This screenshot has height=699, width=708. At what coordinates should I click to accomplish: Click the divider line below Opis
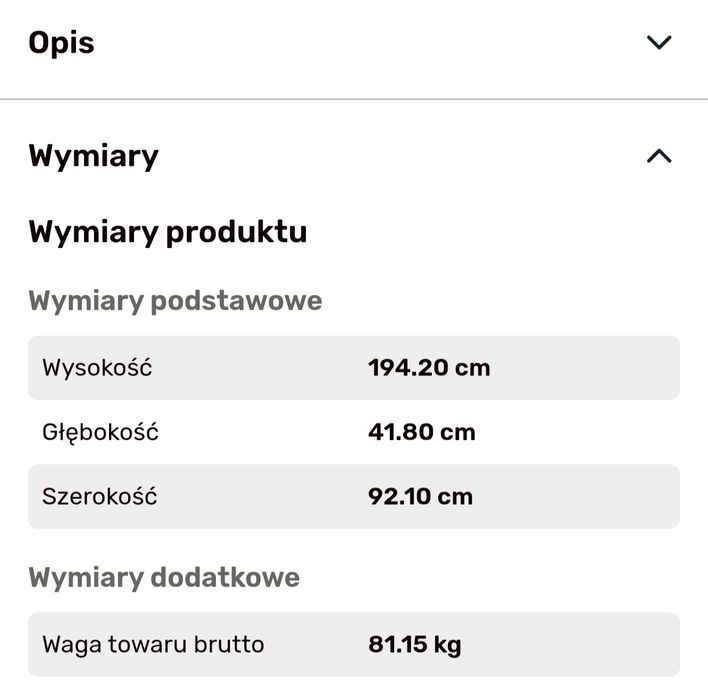(354, 99)
